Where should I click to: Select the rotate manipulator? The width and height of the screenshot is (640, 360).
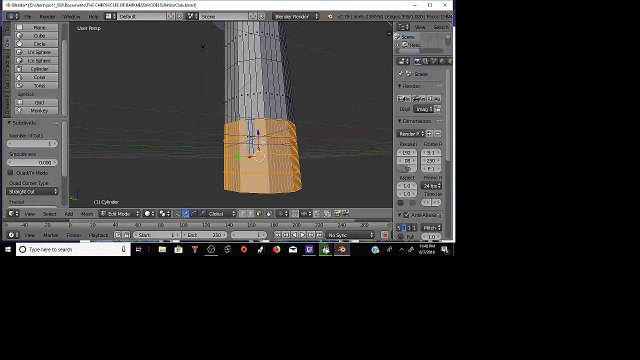tap(194, 213)
